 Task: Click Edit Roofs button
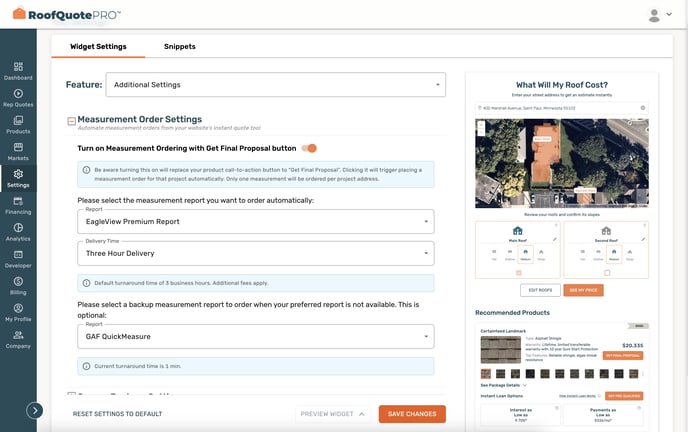click(x=540, y=290)
